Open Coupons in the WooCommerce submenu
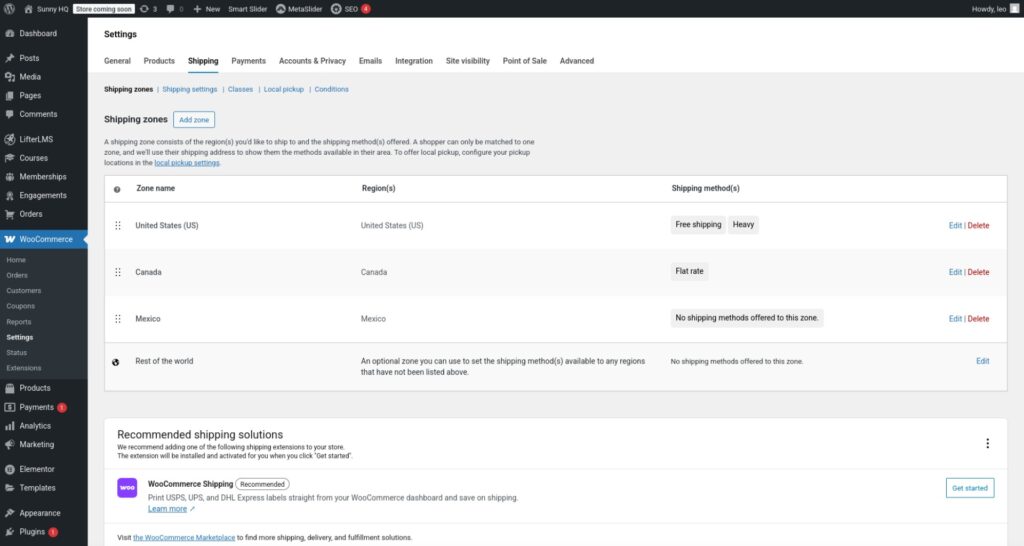 tap(20, 306)
